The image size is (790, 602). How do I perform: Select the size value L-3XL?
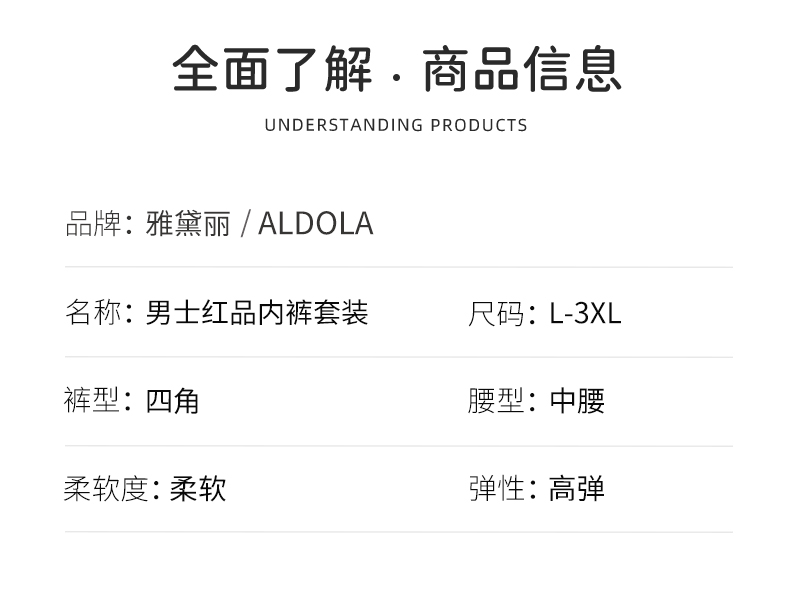pyautogui.click(x=585, y=313)
